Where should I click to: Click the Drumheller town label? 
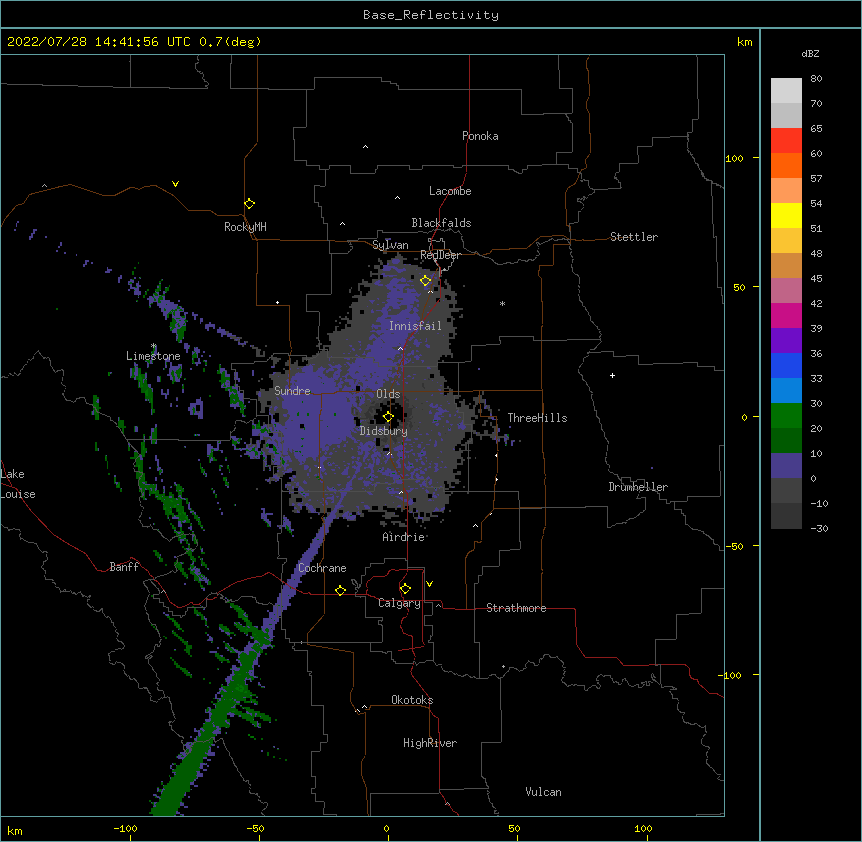(x=638, y=487)
